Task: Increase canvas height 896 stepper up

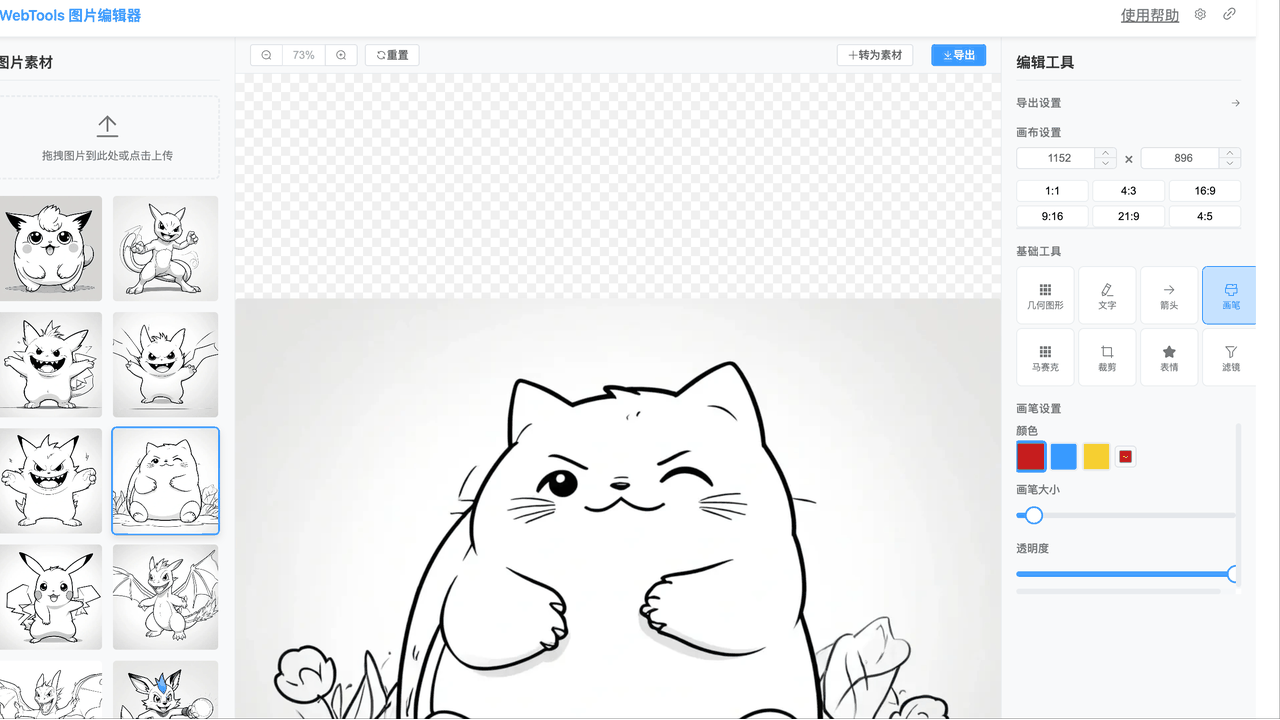Action: click(1230, 153)
